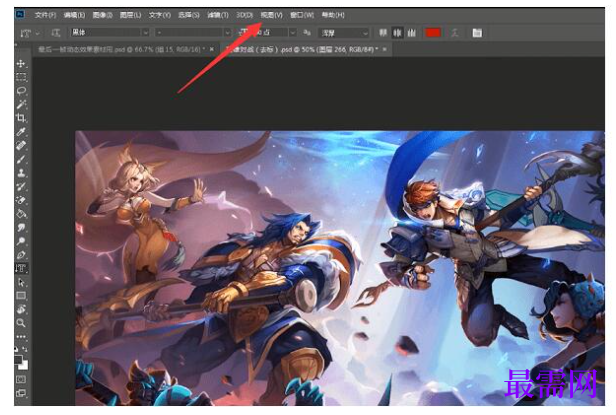The width and height of the screenshot is (616, 415).
Task: Open the warp text dialog
Action: click(x=455, y=33)
